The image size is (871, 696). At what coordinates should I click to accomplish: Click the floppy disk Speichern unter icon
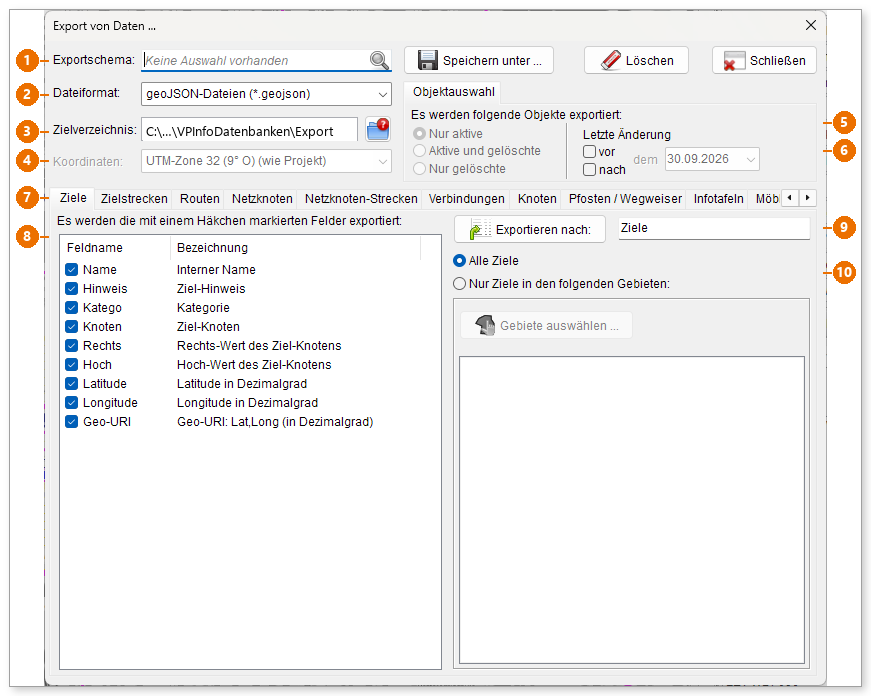427,60
